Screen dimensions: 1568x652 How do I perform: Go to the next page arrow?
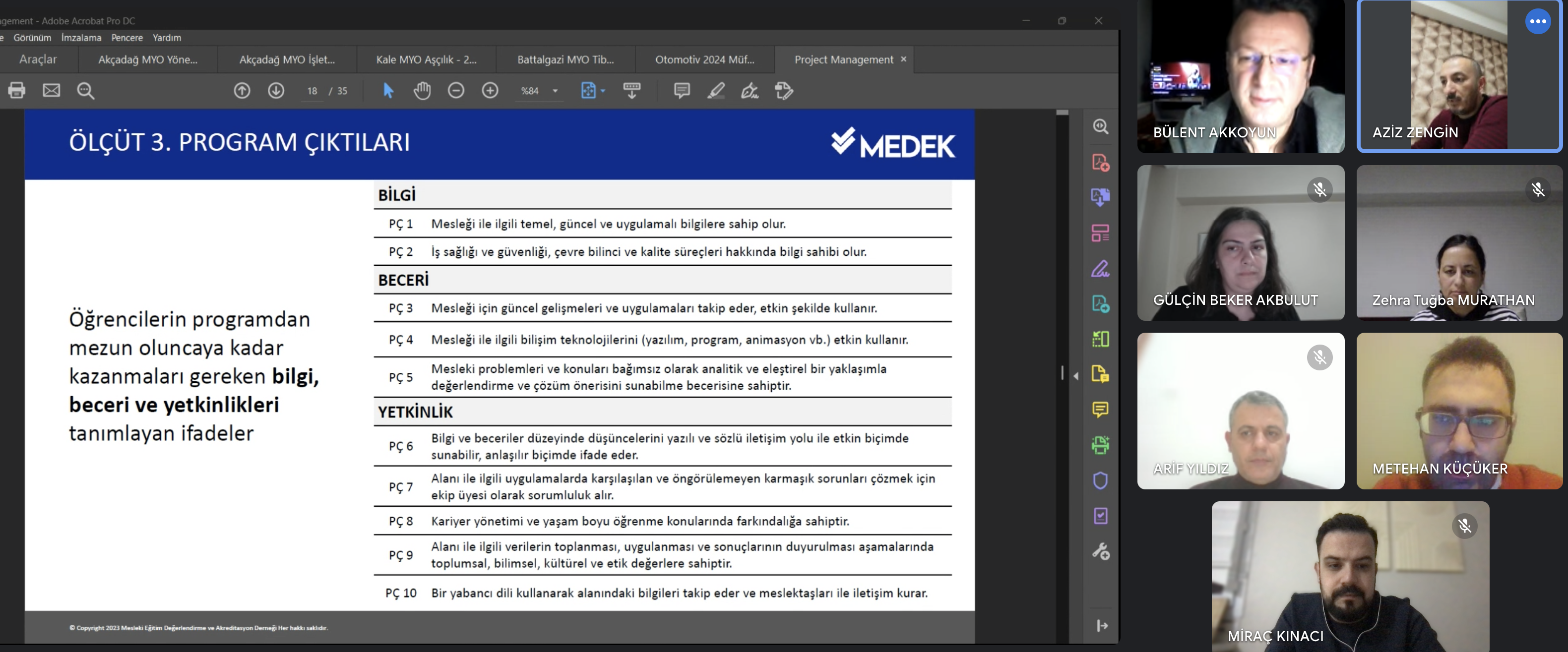tap(276, 91)
